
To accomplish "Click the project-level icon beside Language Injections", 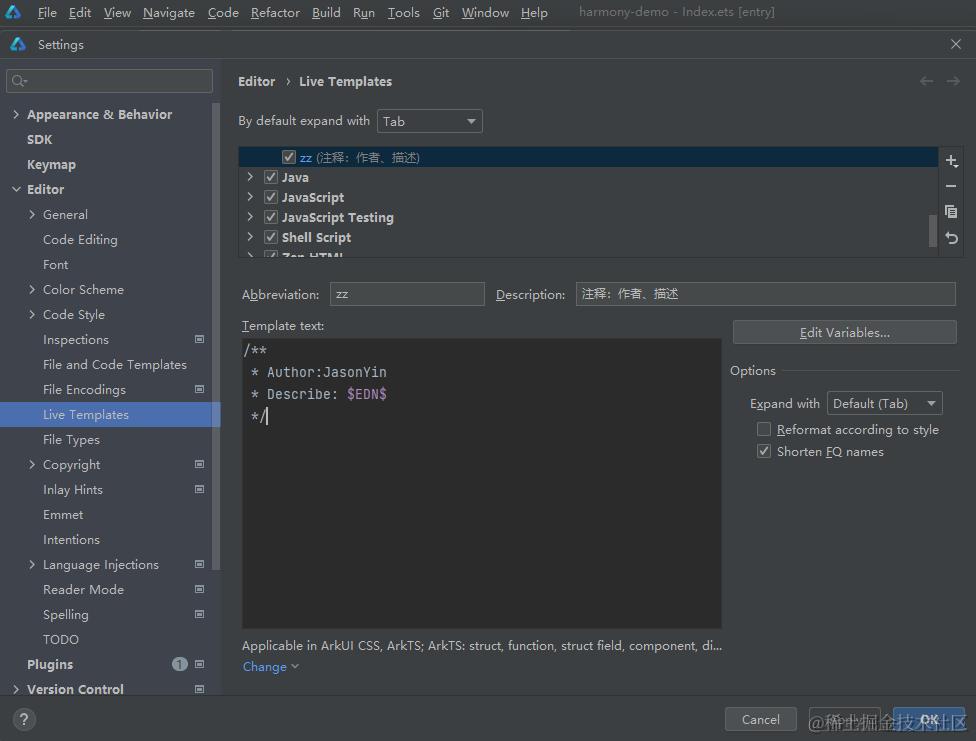I will pyautogui.click(x=199, y=564).
